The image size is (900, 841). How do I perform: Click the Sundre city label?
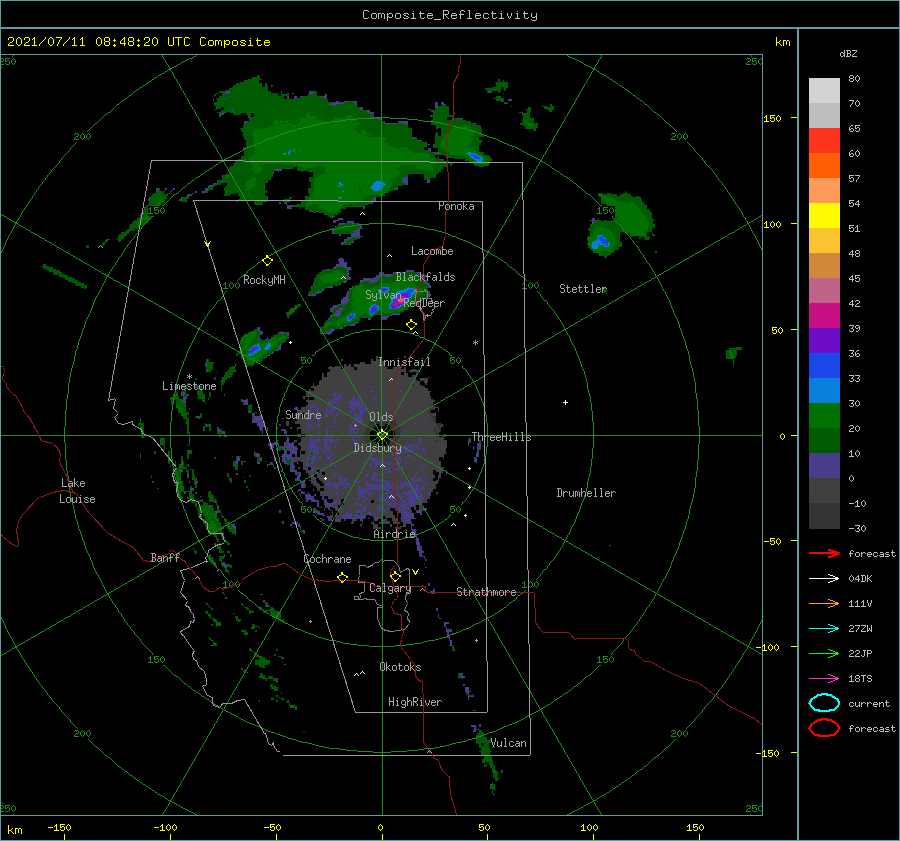[x=303, y=414]
